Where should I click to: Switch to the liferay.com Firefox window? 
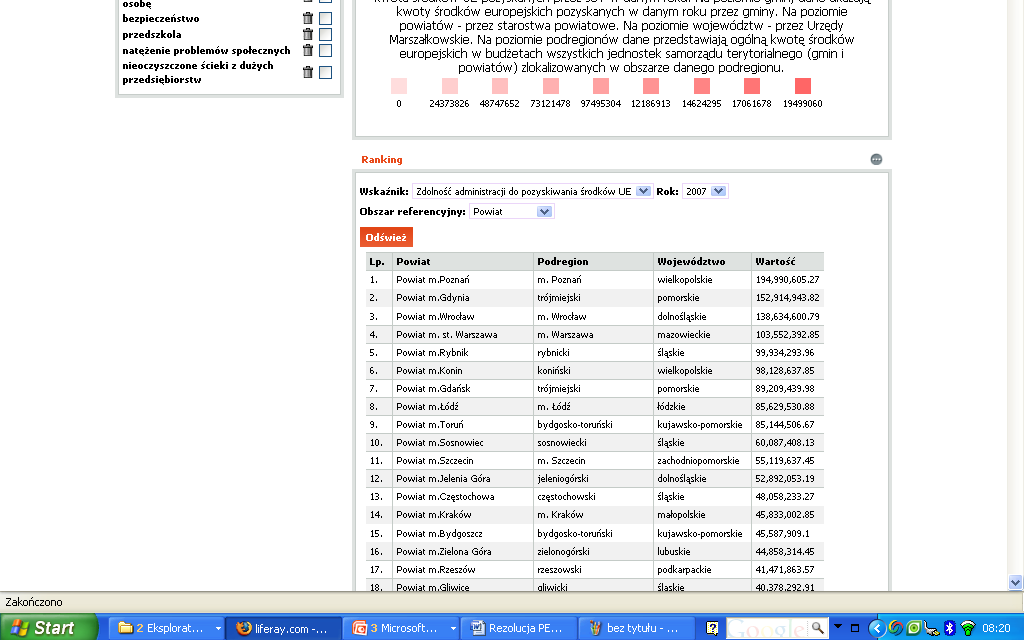point(283,628)
